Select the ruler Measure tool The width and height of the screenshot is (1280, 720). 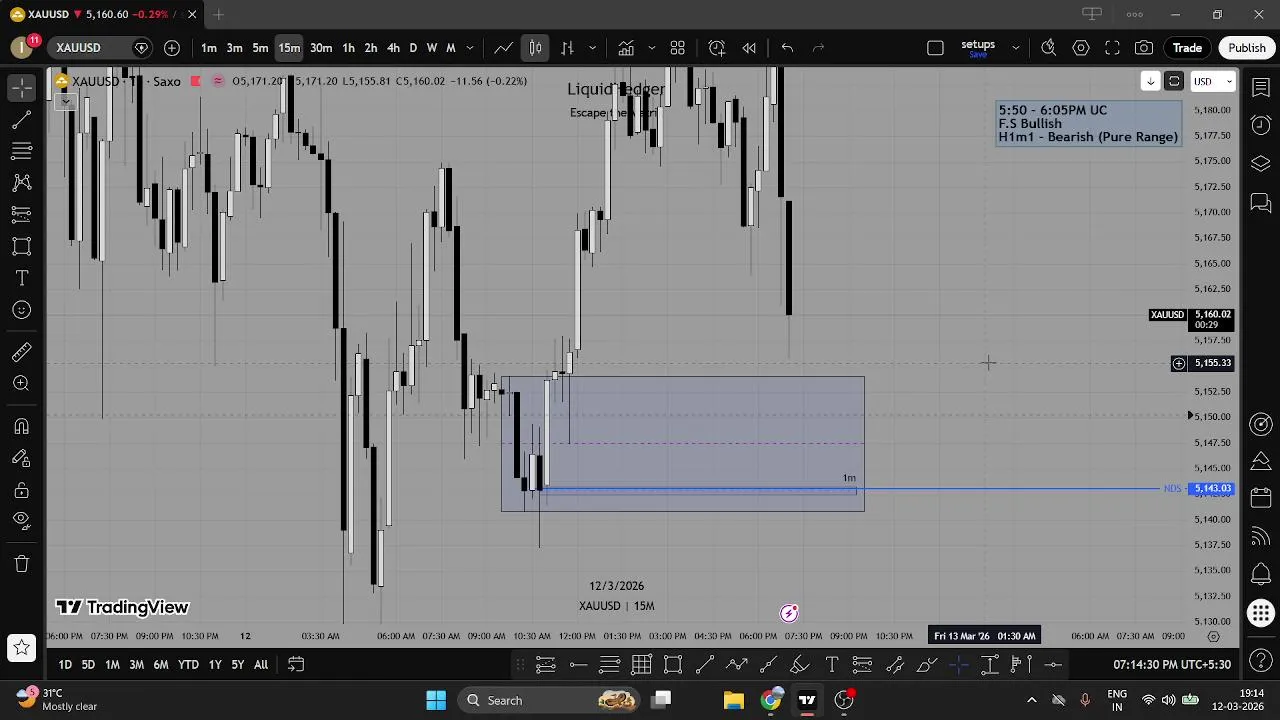(x=21, y=352)
